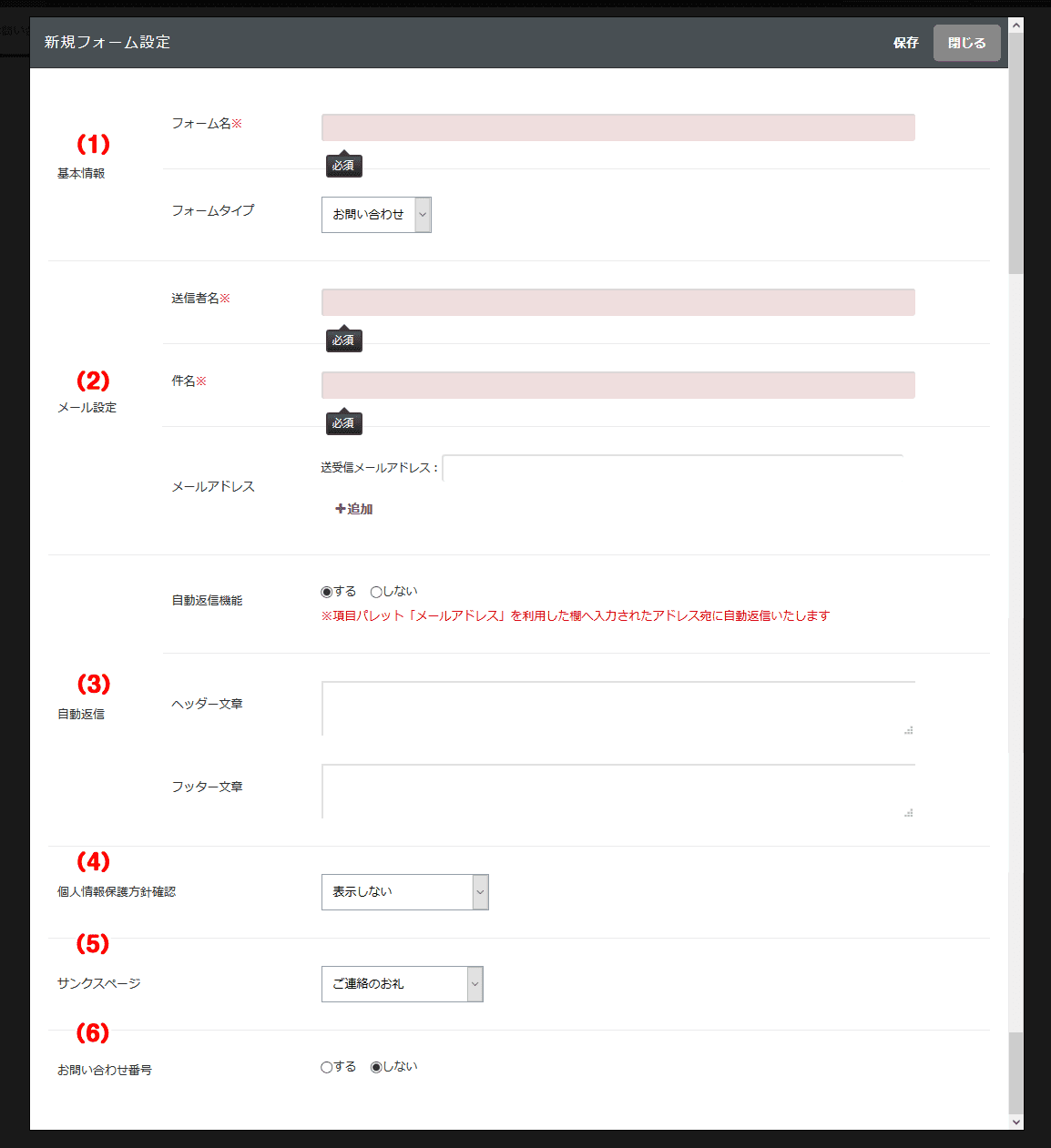Click the 自動返信 section label
Screen dimensions: 1051x1148
81,715
